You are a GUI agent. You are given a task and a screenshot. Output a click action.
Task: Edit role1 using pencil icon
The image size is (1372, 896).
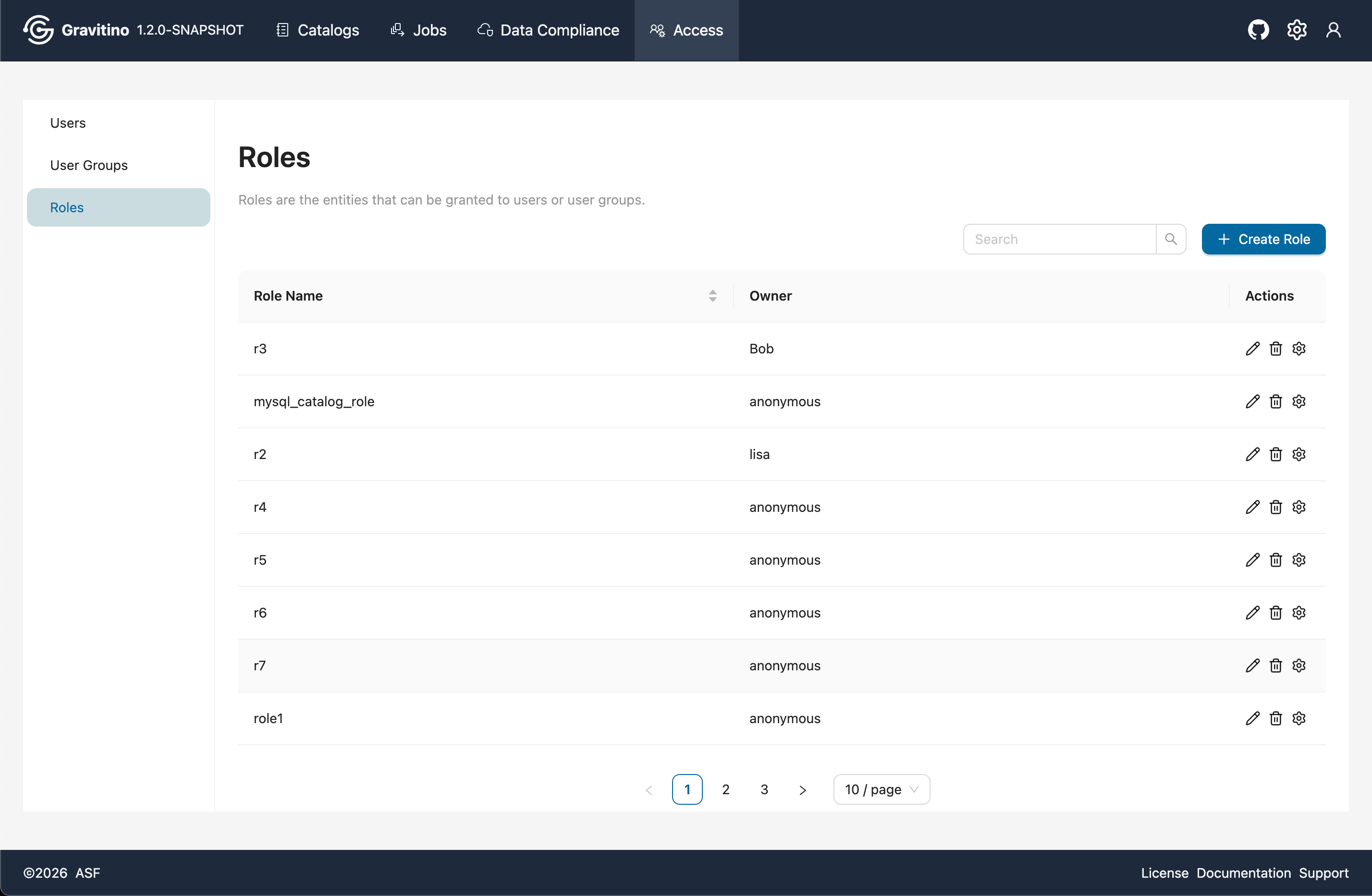click(1252, 718)
